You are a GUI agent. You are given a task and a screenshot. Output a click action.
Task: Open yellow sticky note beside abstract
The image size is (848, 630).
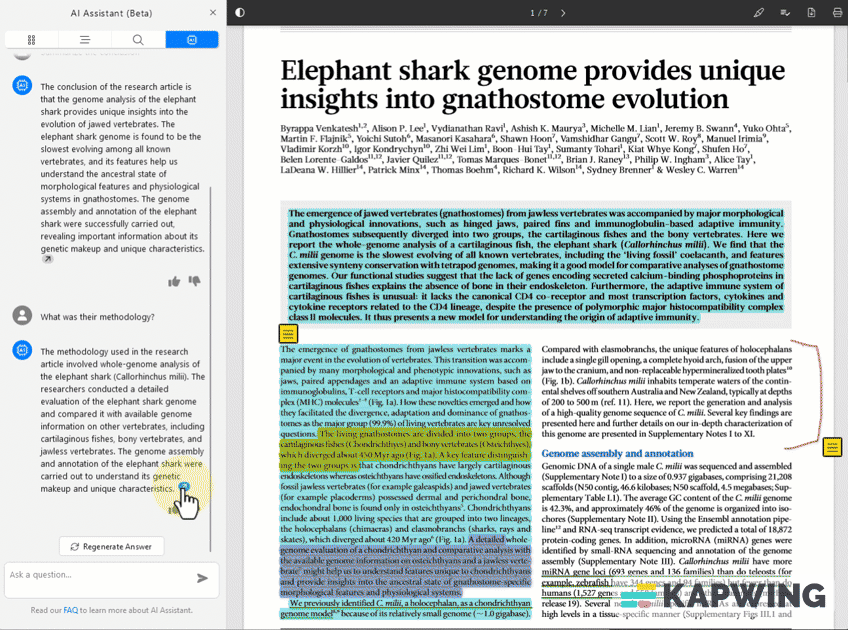(x=287, y=334)
